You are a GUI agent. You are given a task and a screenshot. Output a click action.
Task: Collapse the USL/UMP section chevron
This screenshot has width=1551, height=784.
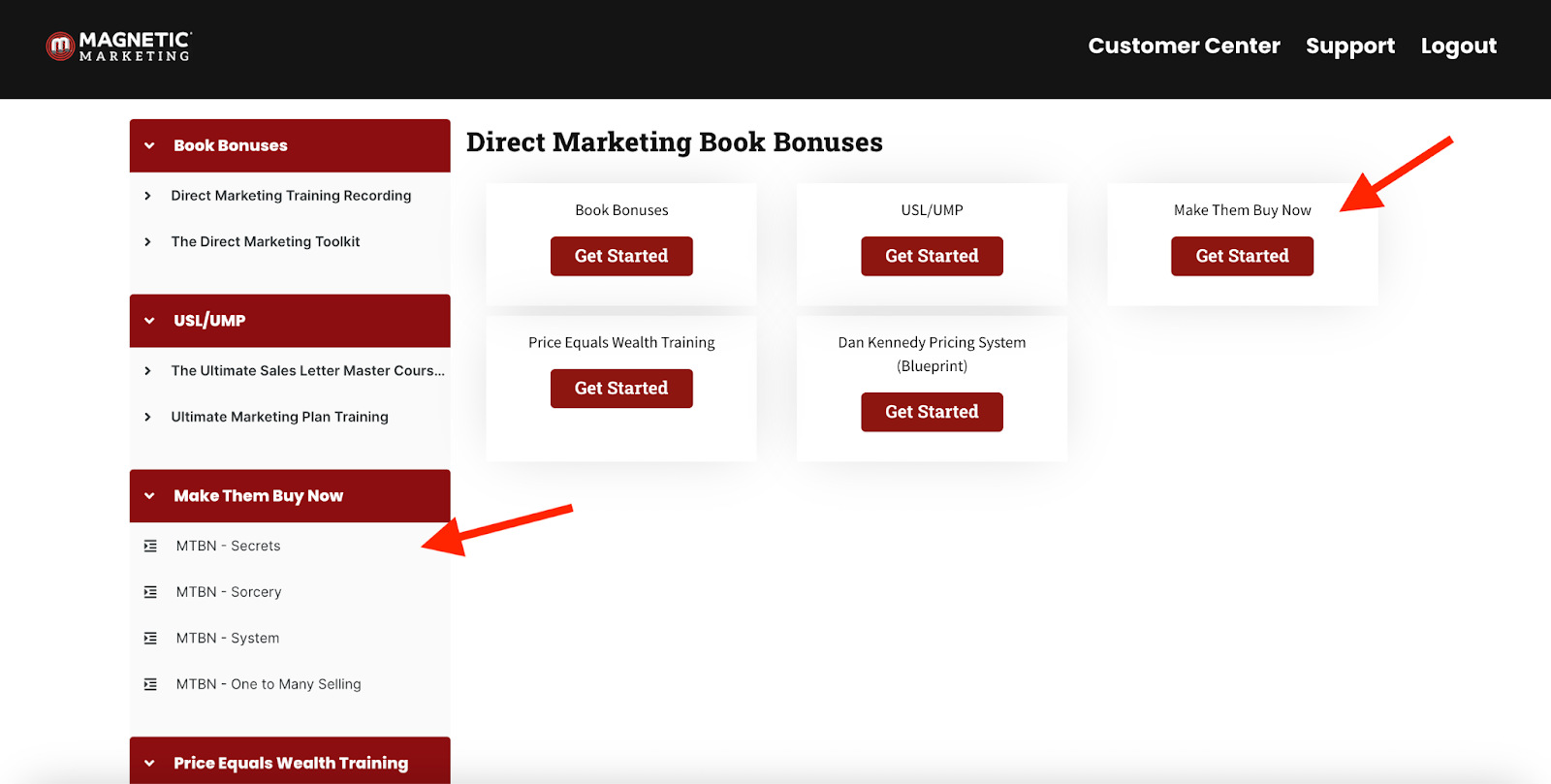coord(149,321)
